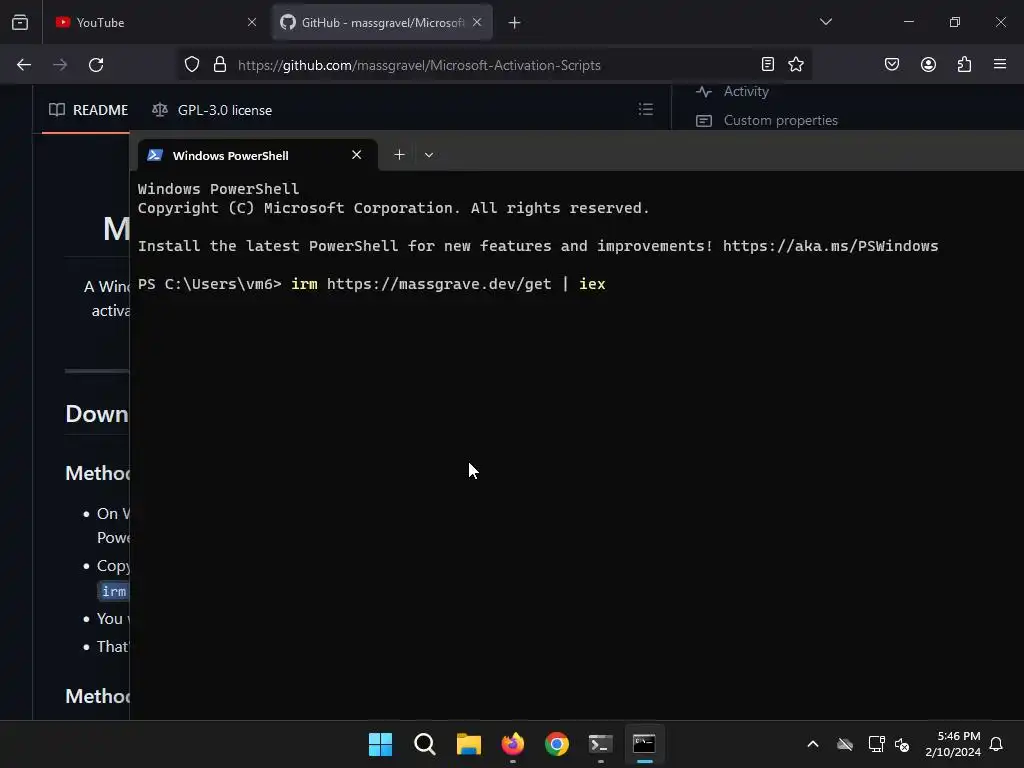Open README outline list icon

645,109
